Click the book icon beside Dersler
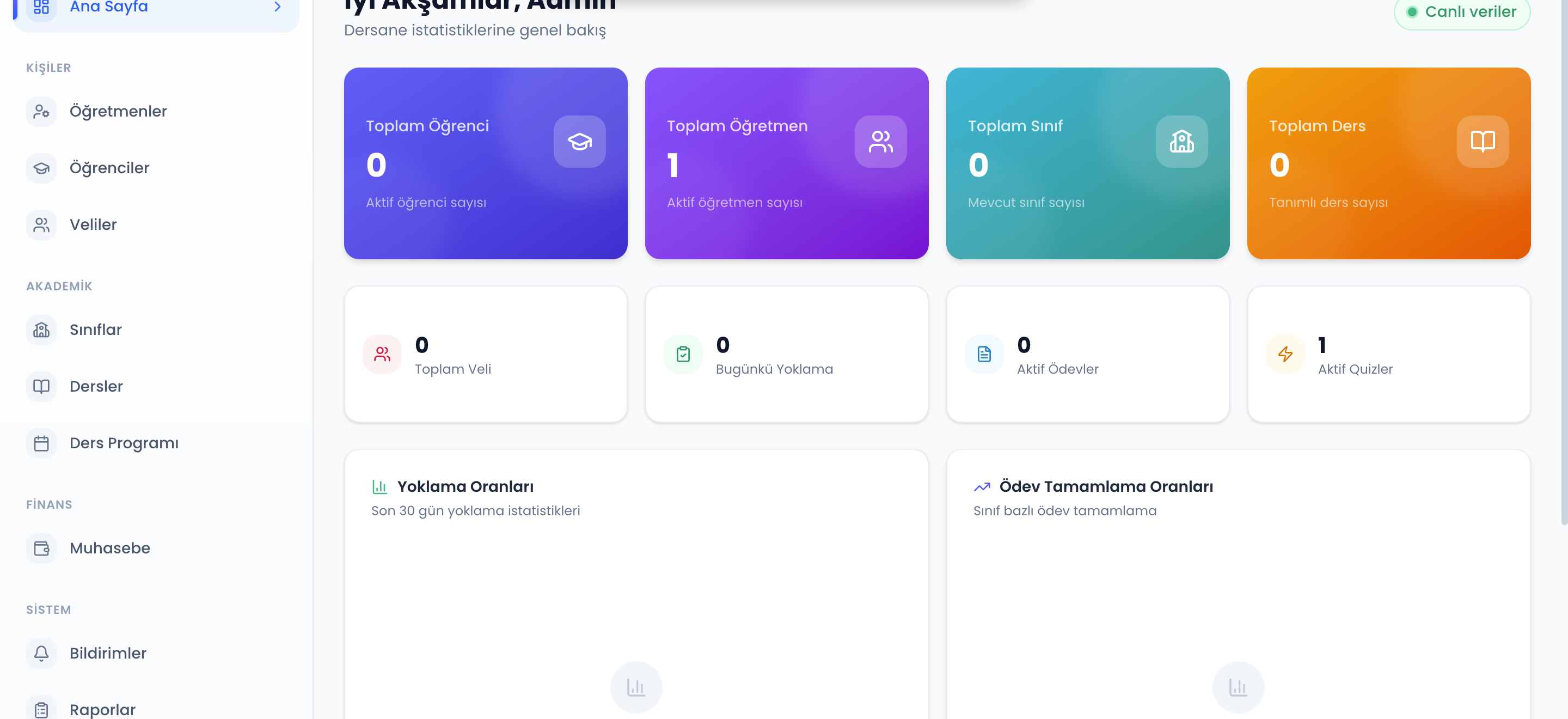The height and width of the screenshot is (719, 1568). (x=41, y=387)
